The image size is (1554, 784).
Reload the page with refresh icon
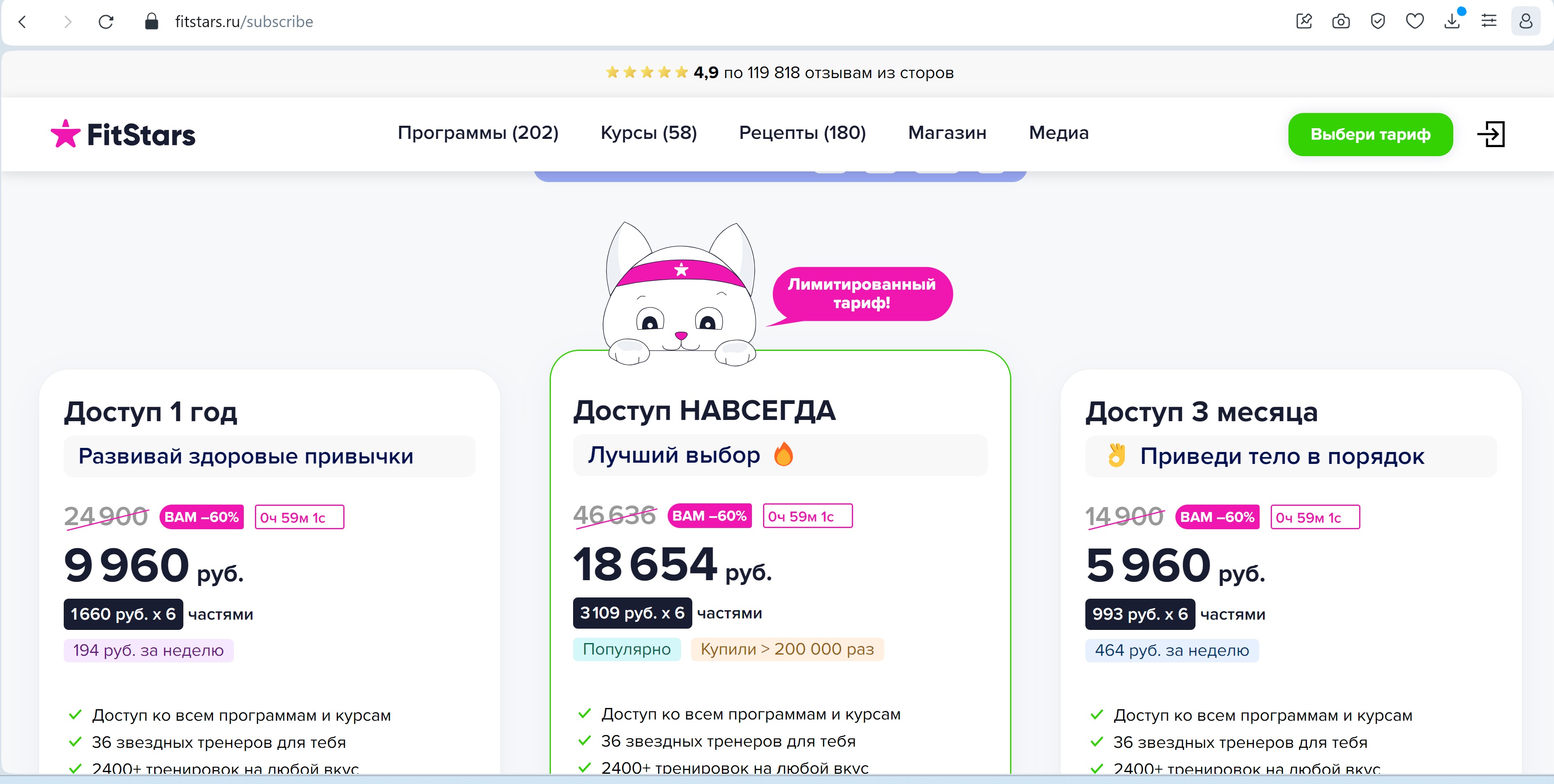[106, 22]
